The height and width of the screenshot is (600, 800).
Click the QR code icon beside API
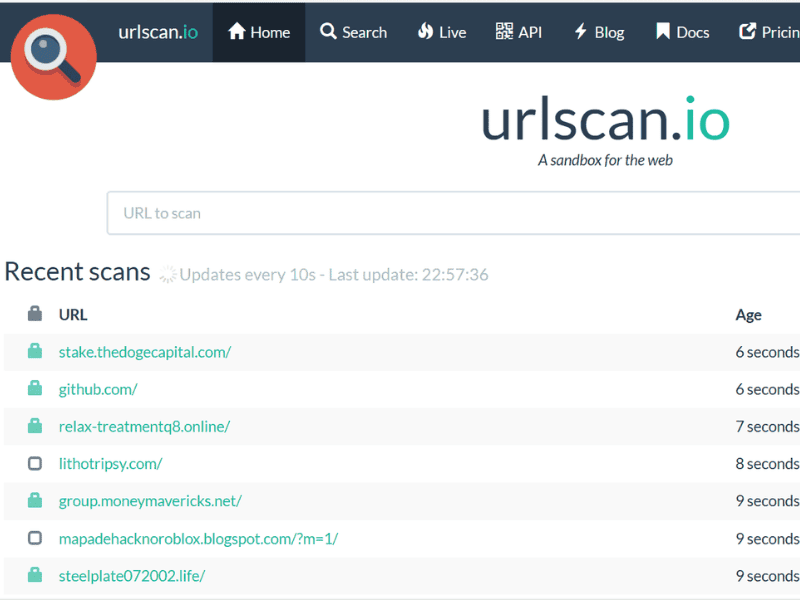pyautogui.click(x=504, y=32)
